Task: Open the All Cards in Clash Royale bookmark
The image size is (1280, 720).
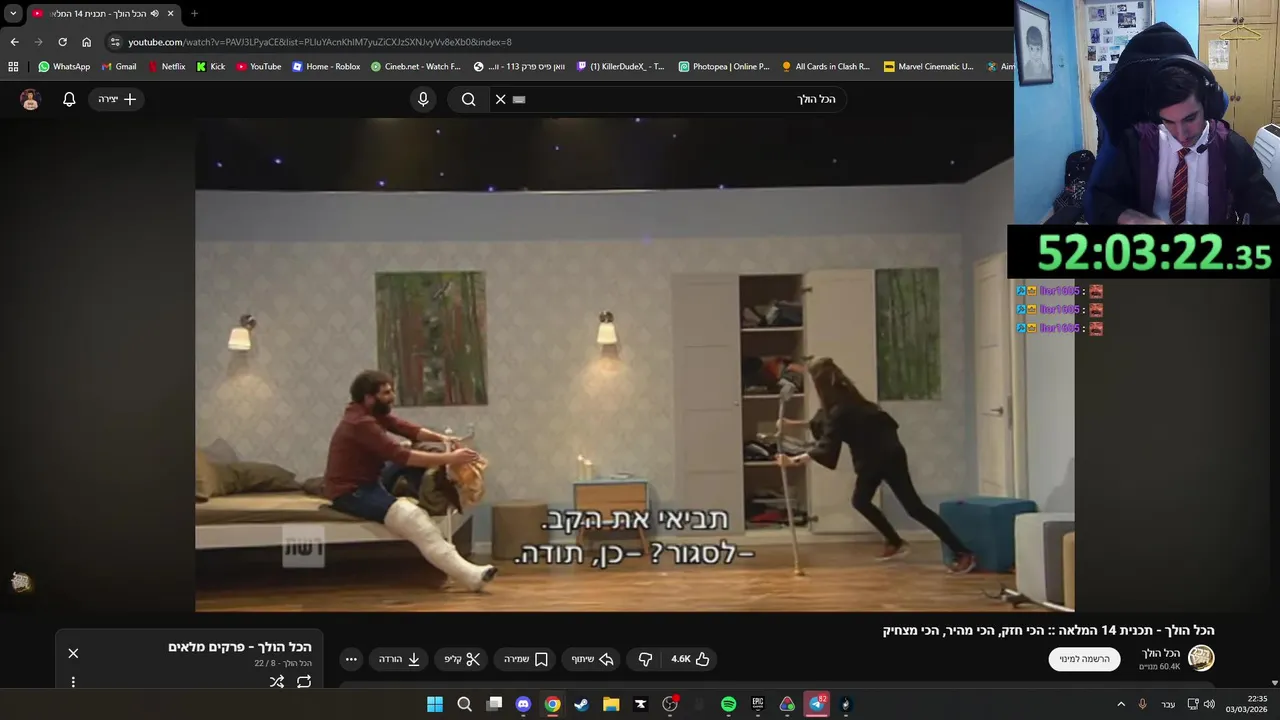Action: (826, 67)
